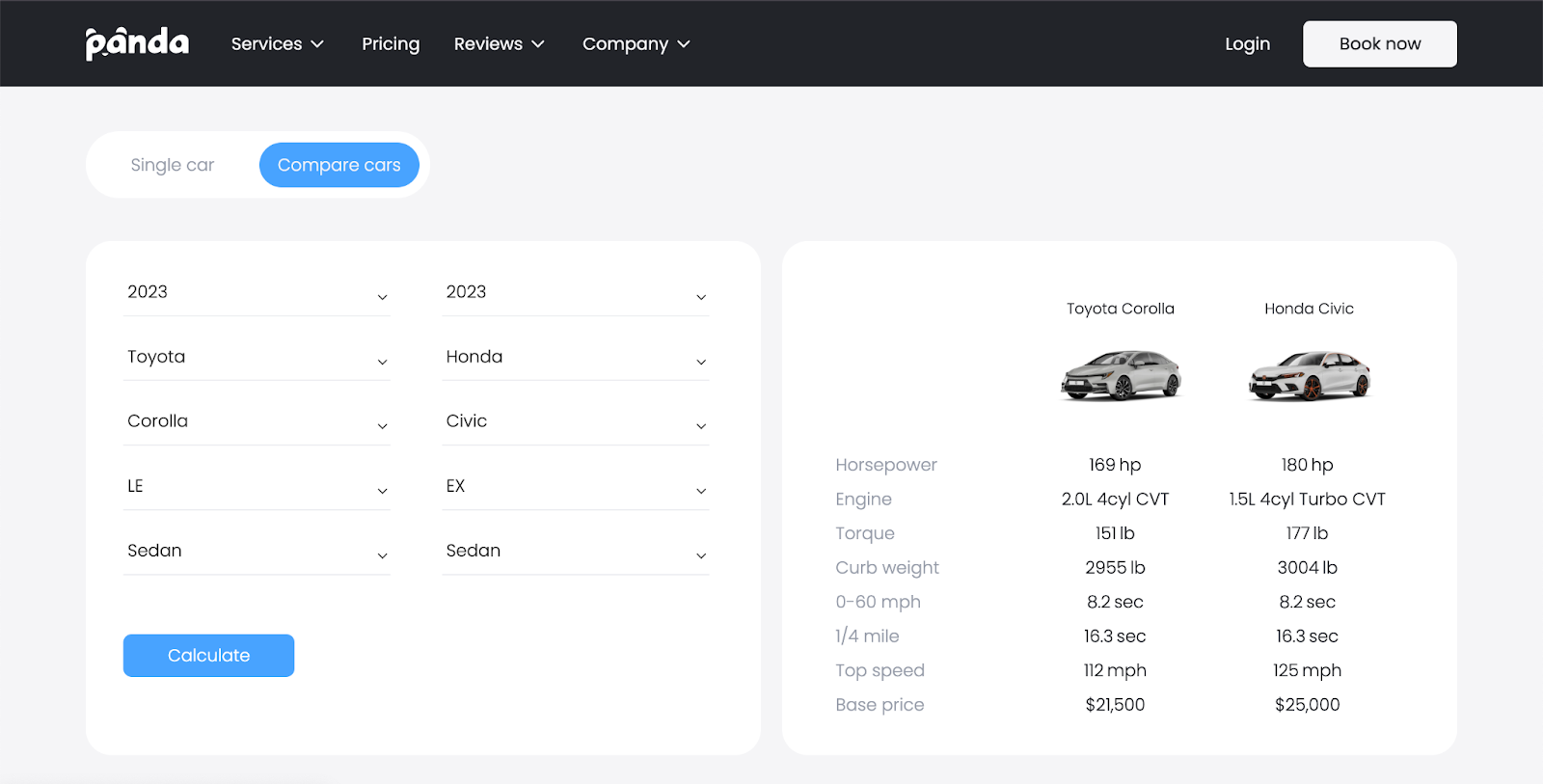Click the Top speed row label
The height and width of the screenshot is (784, 1543).
tap(880, 670)
